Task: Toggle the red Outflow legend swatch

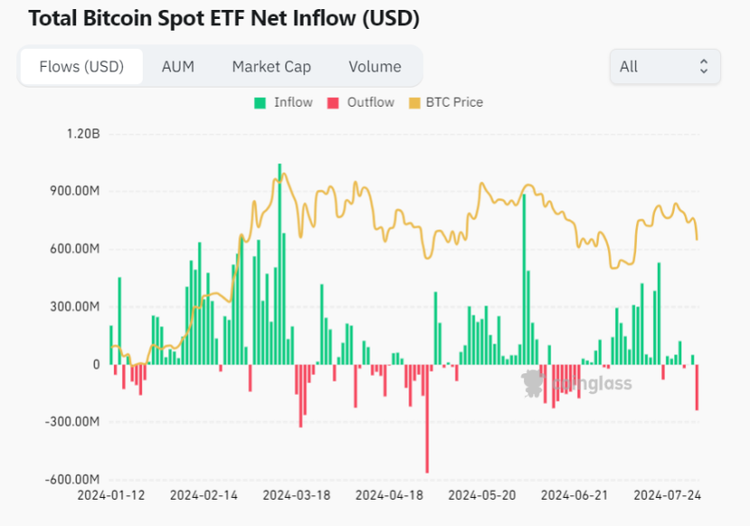Action: click(333, 103)
